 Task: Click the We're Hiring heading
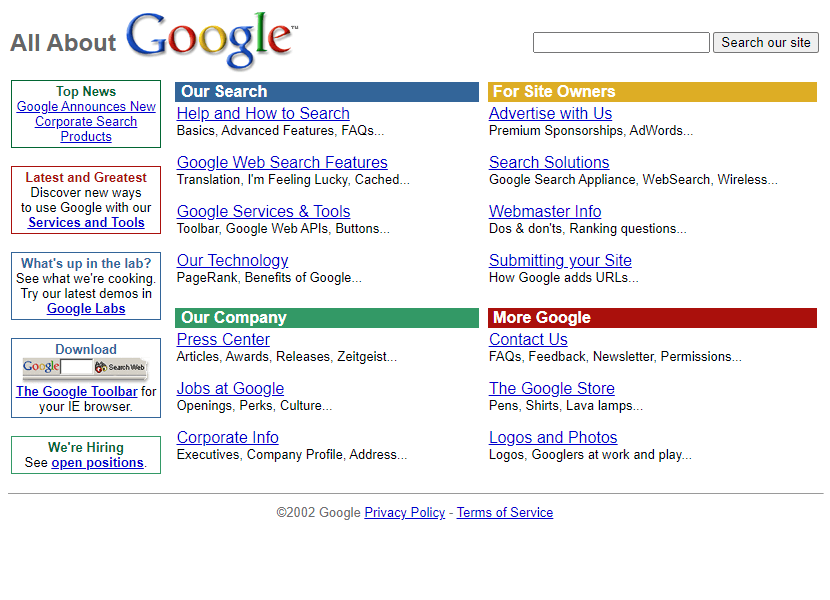click(x=86, y=447)
